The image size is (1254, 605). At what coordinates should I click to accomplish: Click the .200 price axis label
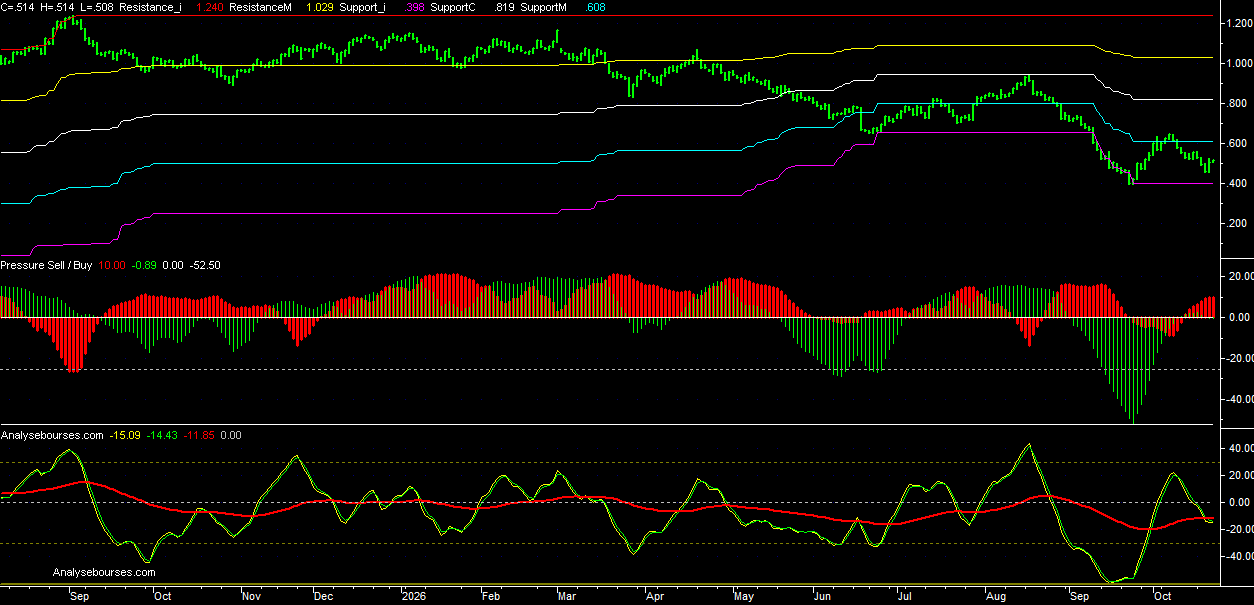[x=1239, y=223]
